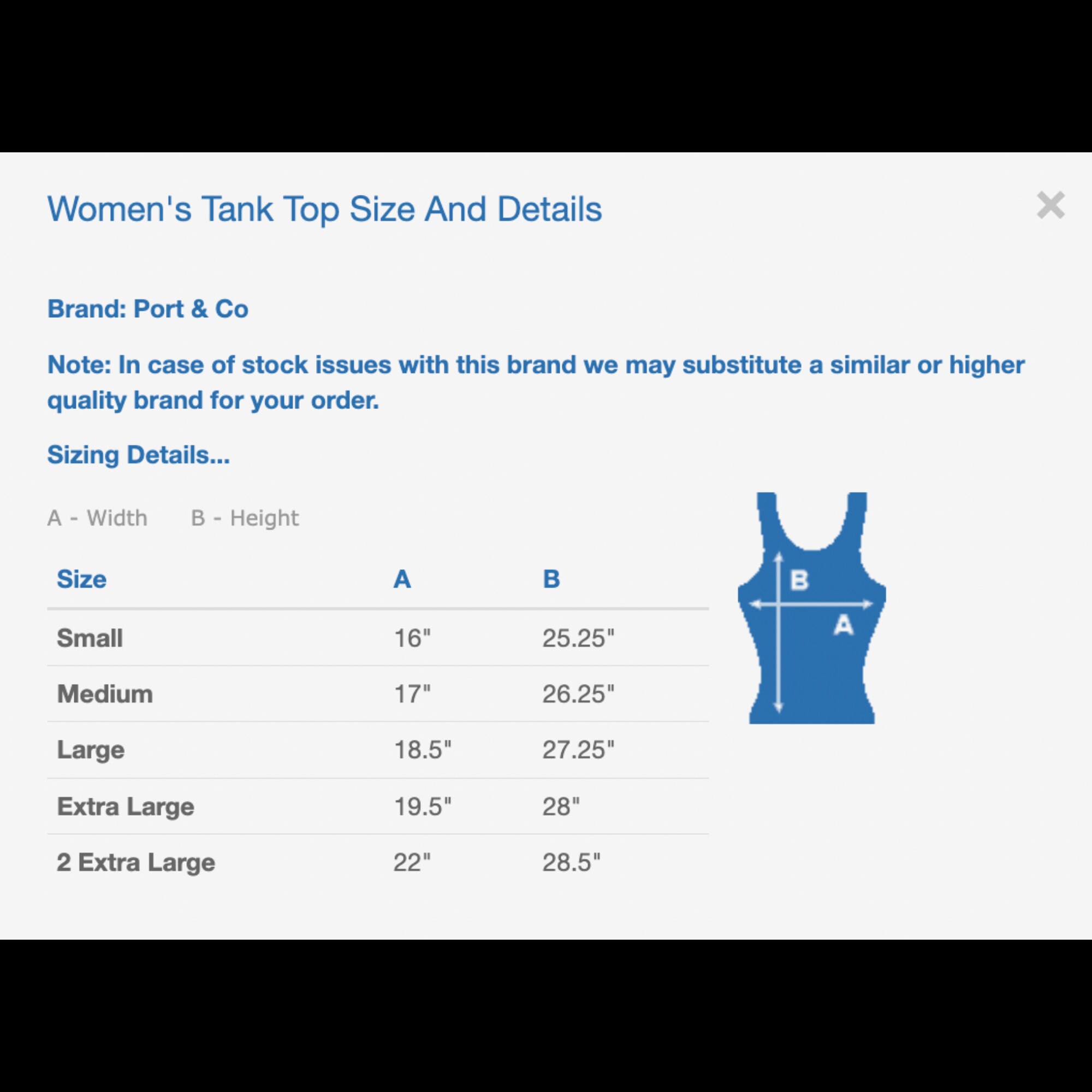Click the B - Height legend label

[x=245, y=518]
